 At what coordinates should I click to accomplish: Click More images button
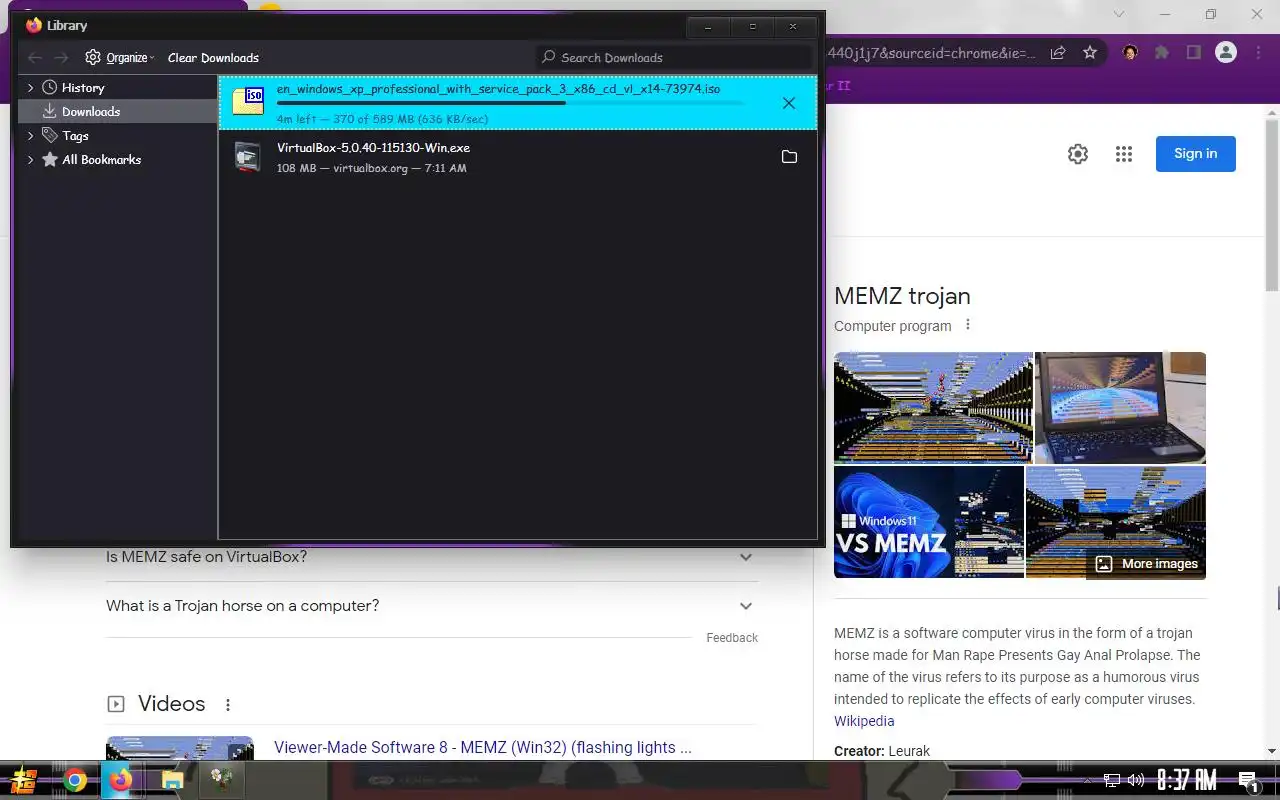[x=1146, y=564]
